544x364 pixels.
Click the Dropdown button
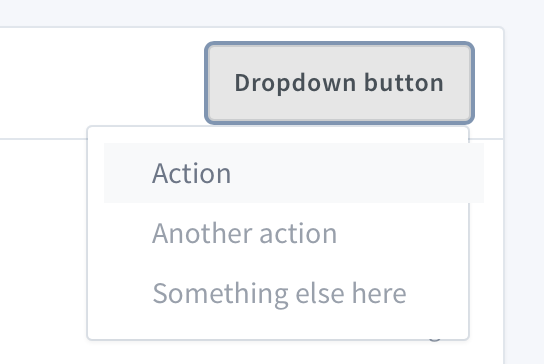339,83
